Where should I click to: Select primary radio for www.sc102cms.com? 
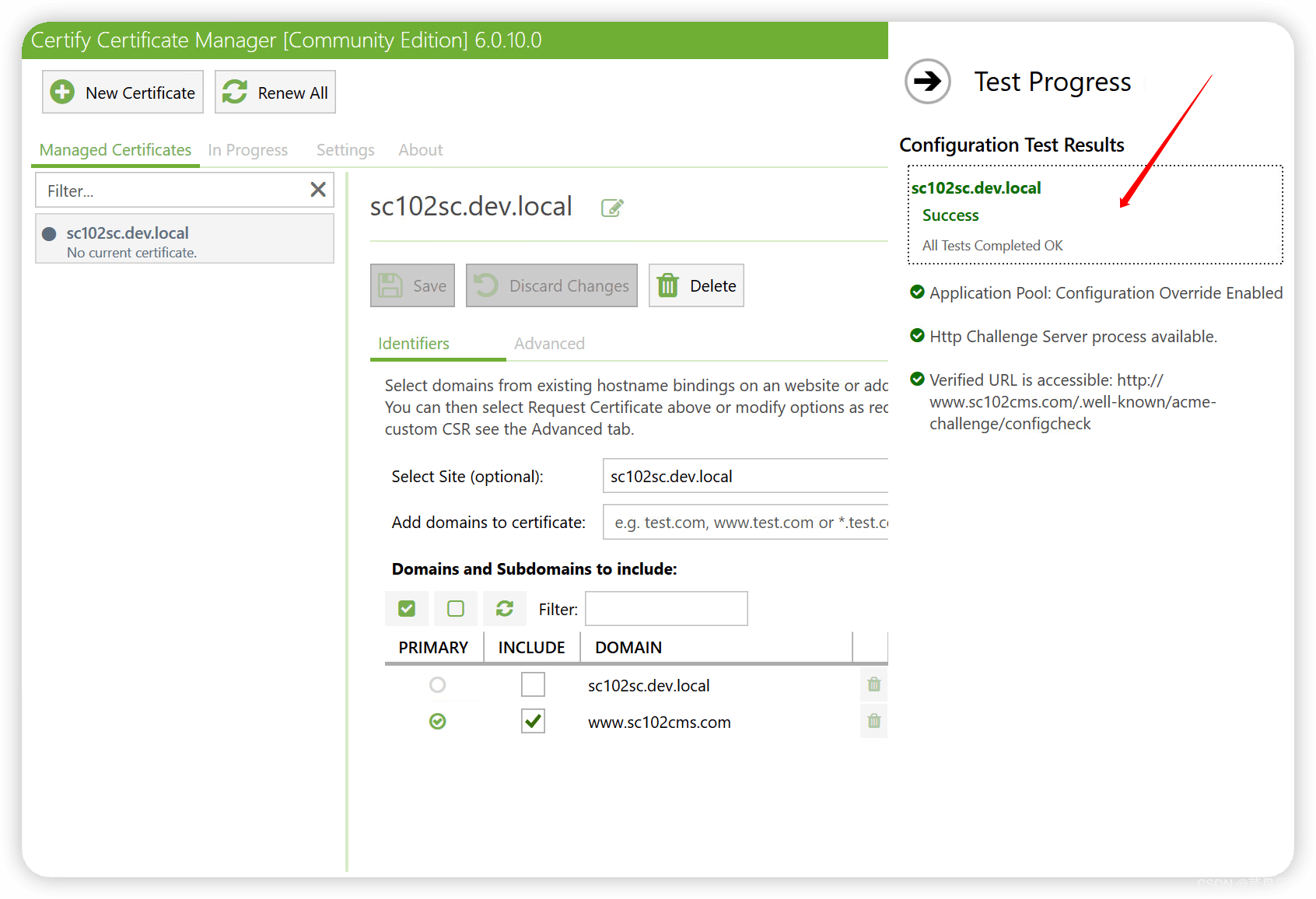coord(438,722)
